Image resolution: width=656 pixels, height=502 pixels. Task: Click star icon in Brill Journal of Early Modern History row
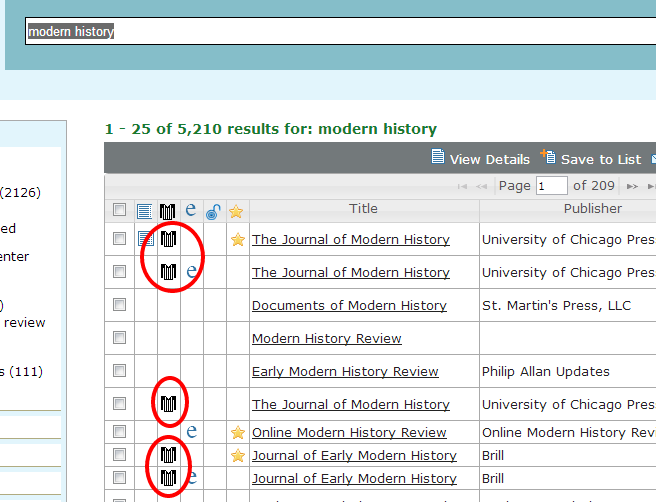pos(238,455)
